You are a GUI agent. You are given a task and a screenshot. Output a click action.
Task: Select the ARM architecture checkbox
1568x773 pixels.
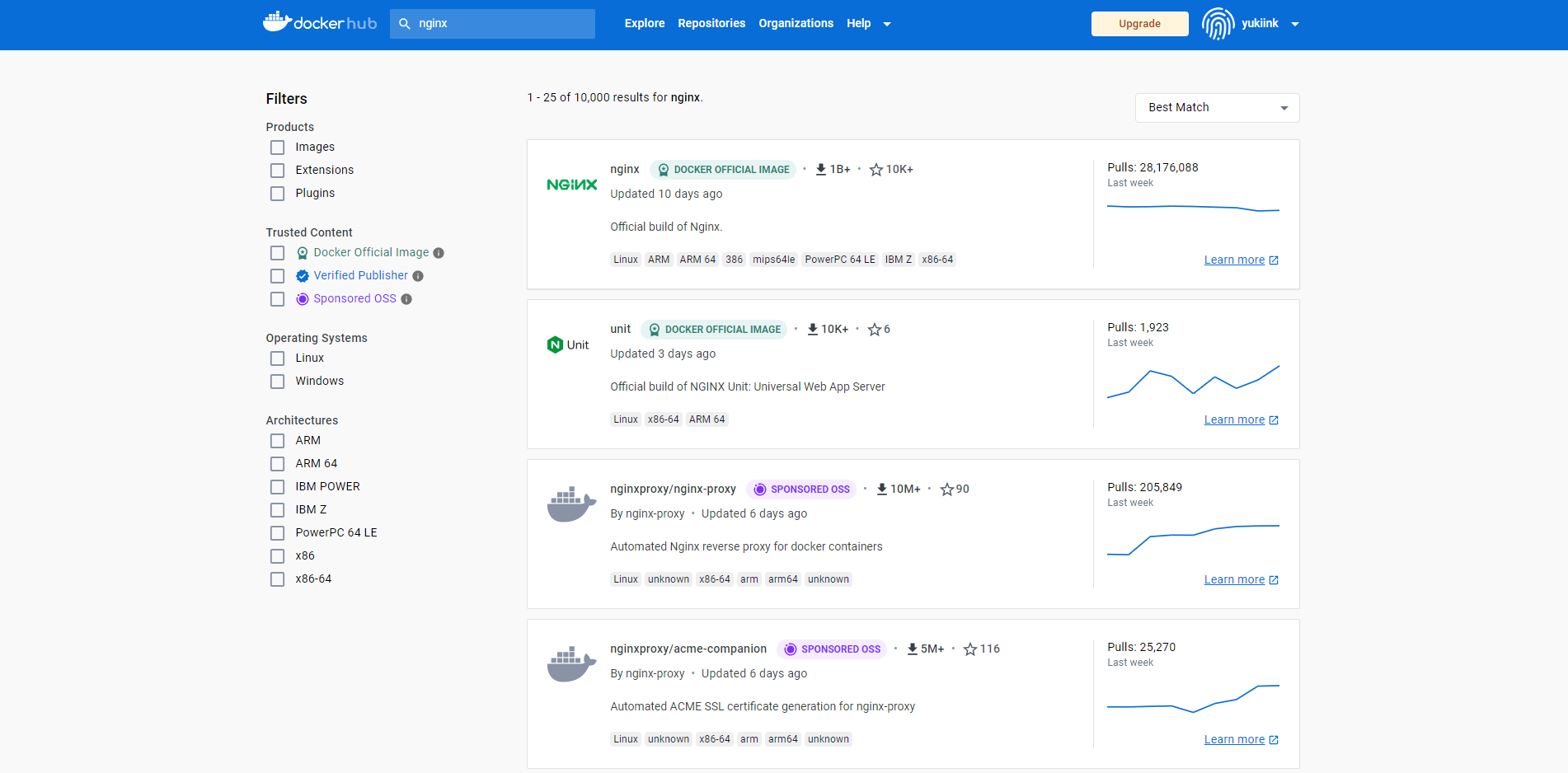pyautogui.click(x=278, y=441)
